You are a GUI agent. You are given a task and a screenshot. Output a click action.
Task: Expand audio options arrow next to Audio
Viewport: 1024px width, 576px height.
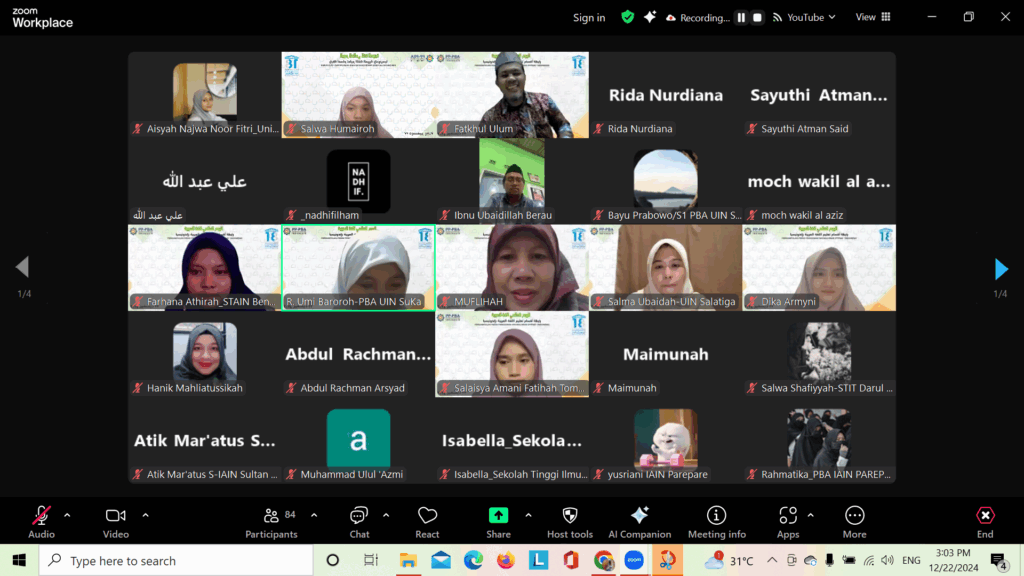(x=67, y=515)
